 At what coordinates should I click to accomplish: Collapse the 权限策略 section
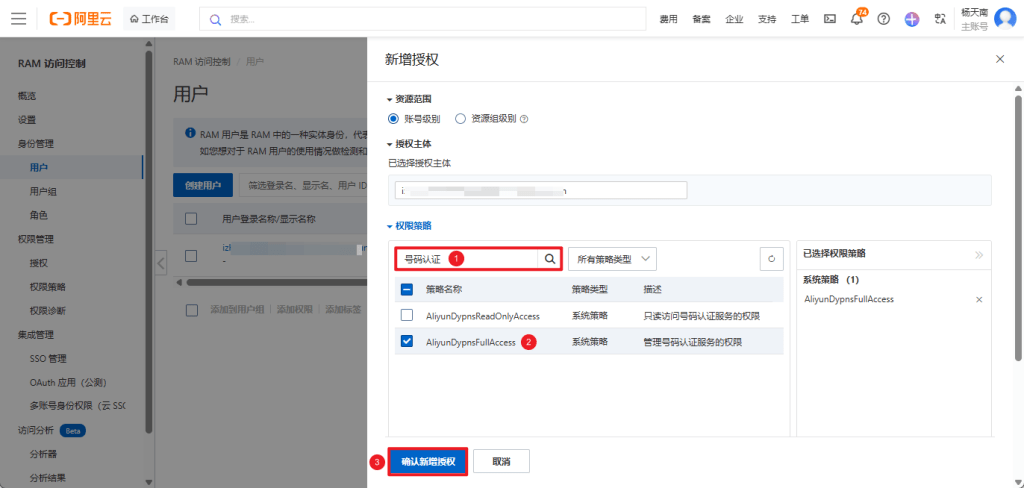click(409, 226)
